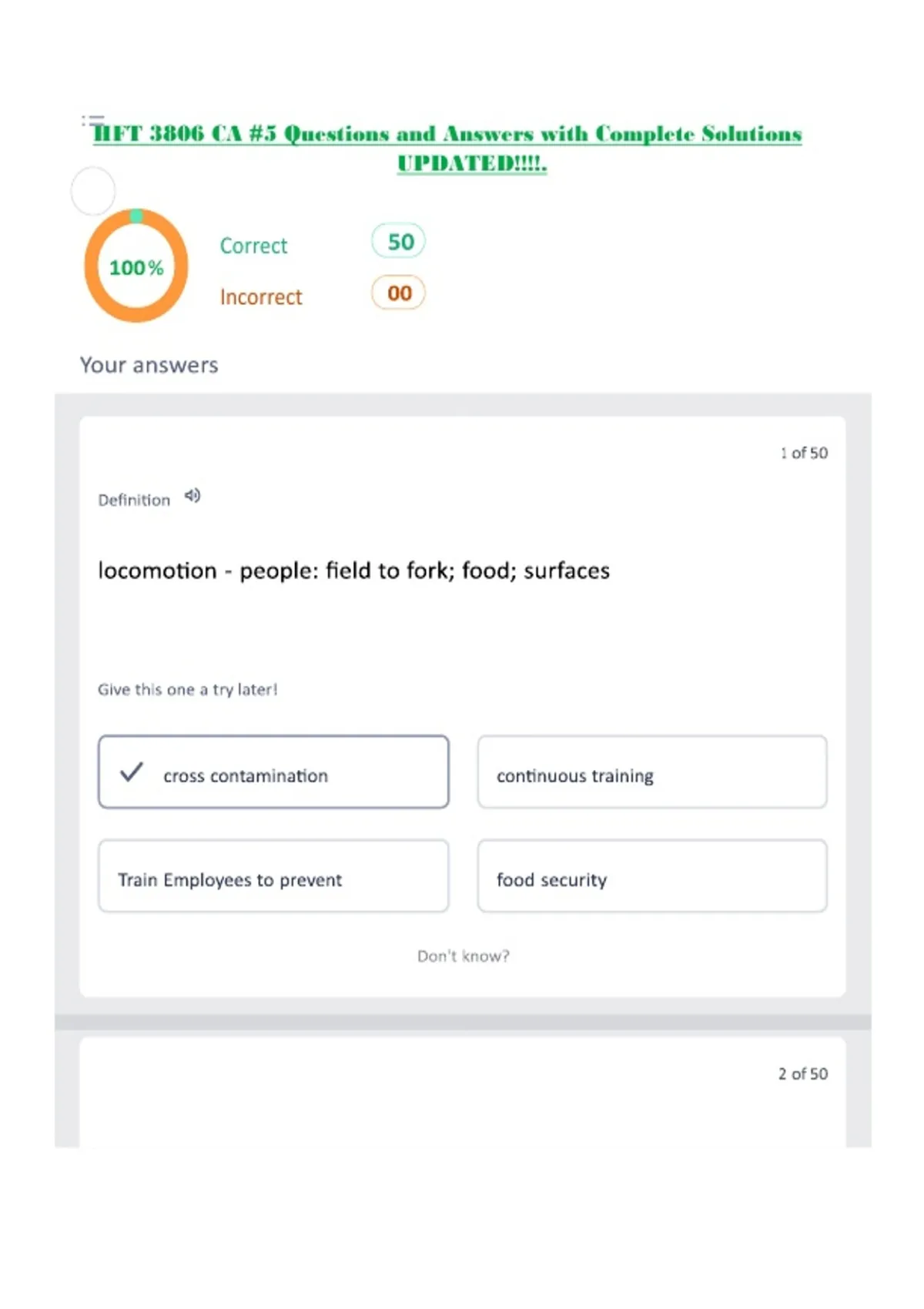Screen dimensions: 924x1309
Task: Choose the cross contamination answer
Action: [273, 772]
